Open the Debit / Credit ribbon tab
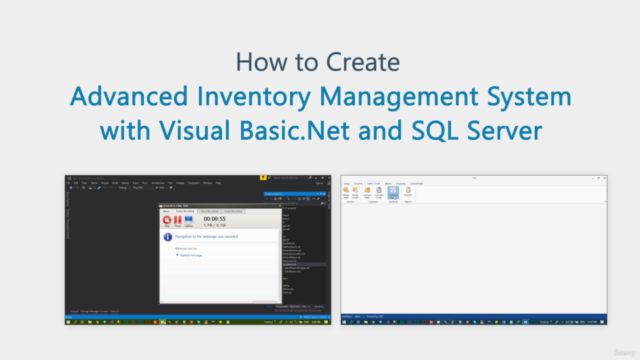 tap(373, 184)
